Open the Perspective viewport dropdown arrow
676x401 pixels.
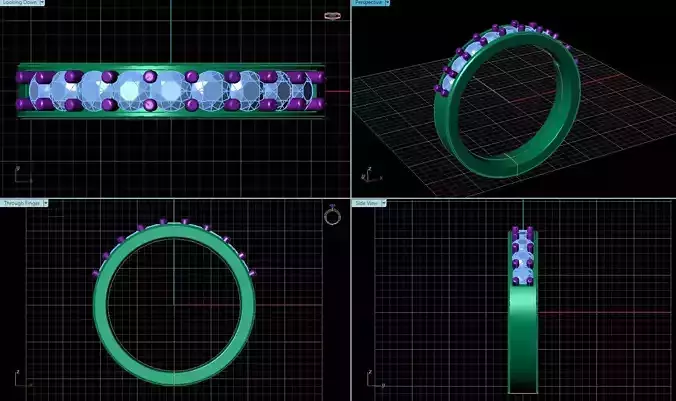pyautogui.click(x=387, y=2)
